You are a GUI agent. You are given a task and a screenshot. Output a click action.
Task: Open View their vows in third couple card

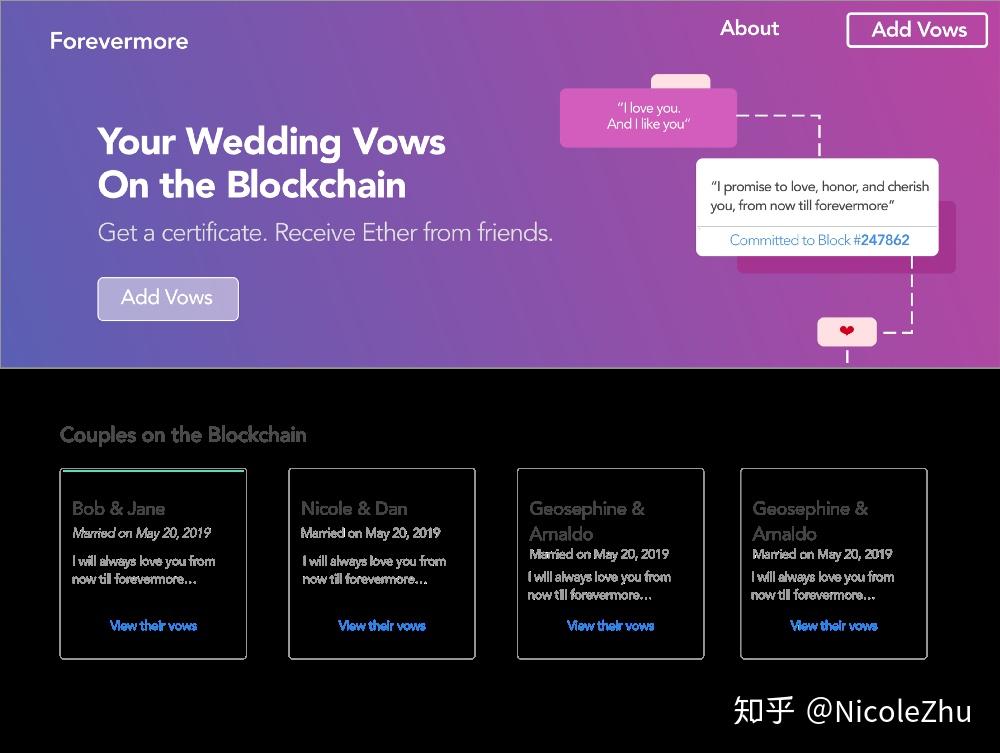(610, 626)
